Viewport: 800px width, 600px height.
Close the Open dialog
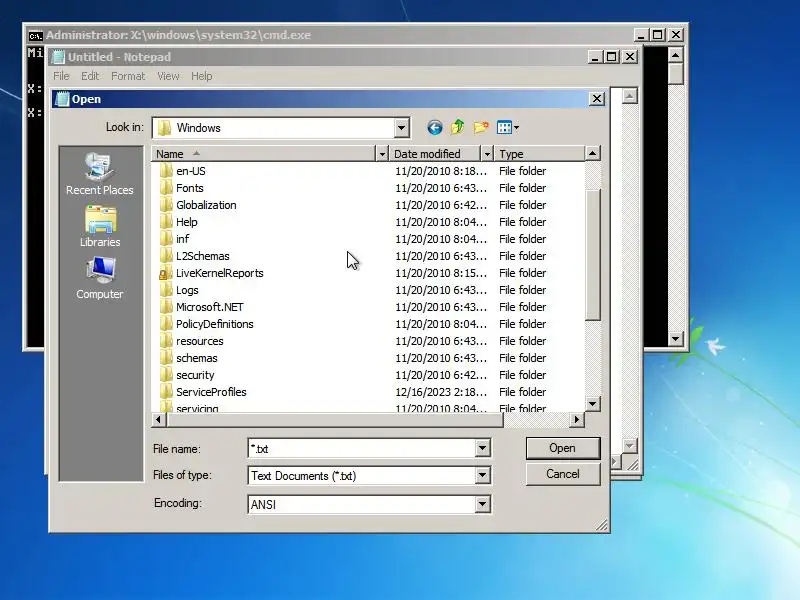[x=597, y=99]
